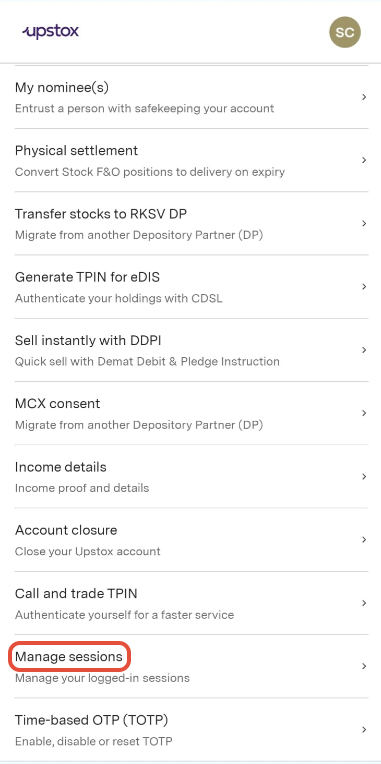This screenshot has width=381, height=764.
Task: Click the Income details chevron icon
Action: tap(364, 477)
